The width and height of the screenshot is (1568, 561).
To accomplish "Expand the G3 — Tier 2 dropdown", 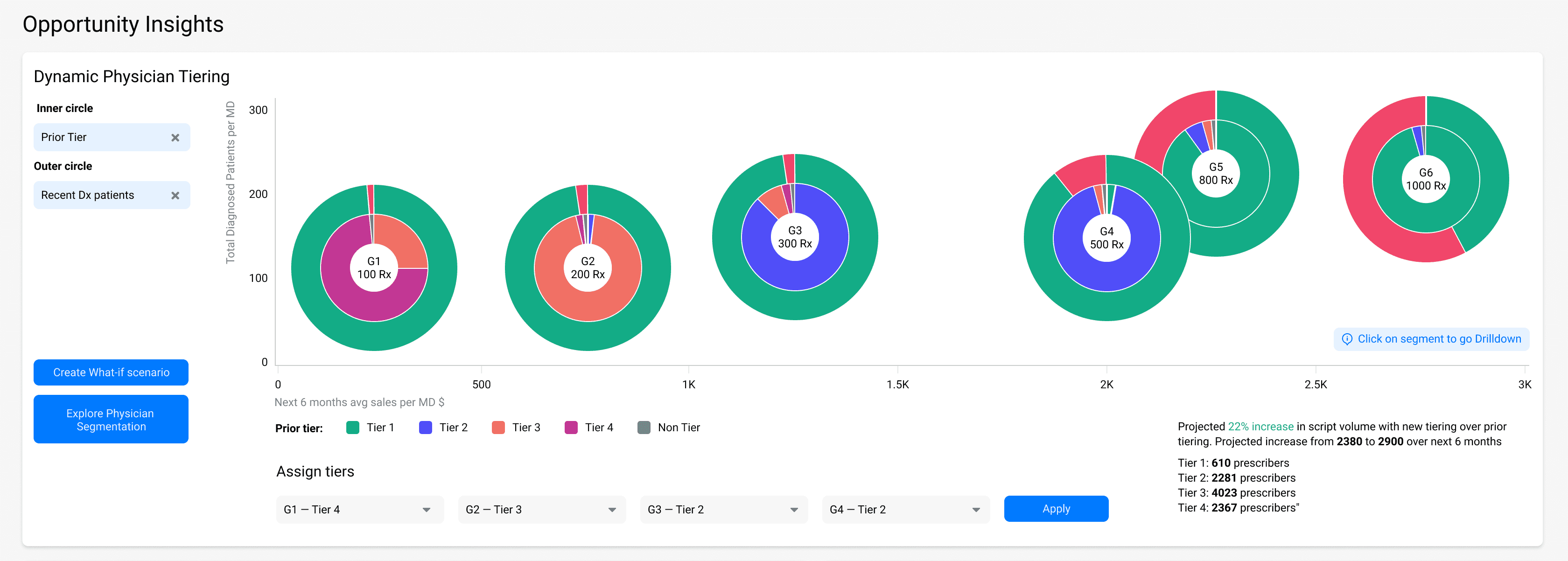I will coord(724,509).
